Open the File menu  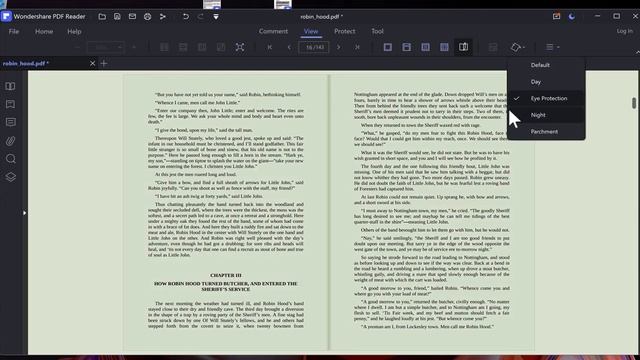click(13, 31)
